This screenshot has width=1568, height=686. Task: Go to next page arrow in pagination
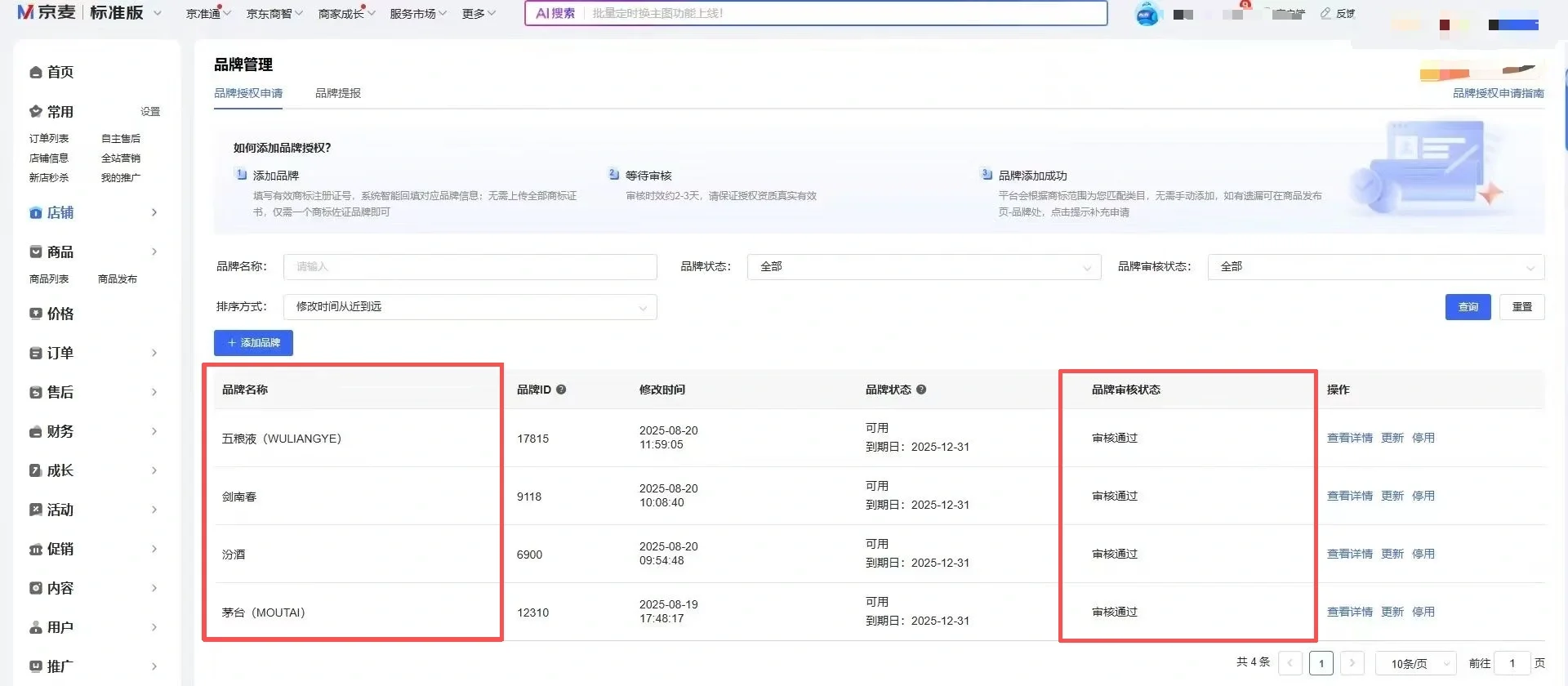(1352, 663)
